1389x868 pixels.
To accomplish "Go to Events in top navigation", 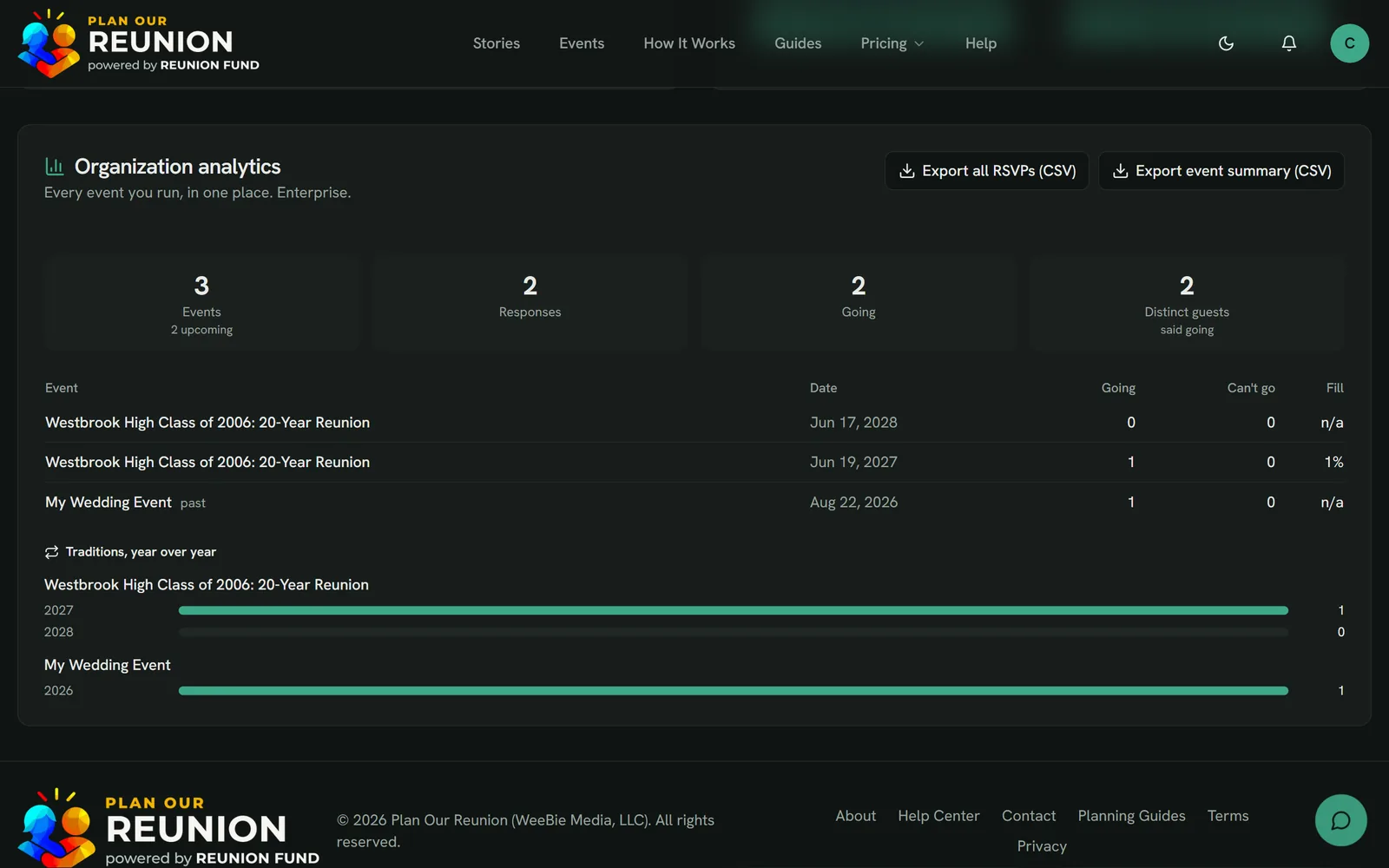I will tap(582, 43).
